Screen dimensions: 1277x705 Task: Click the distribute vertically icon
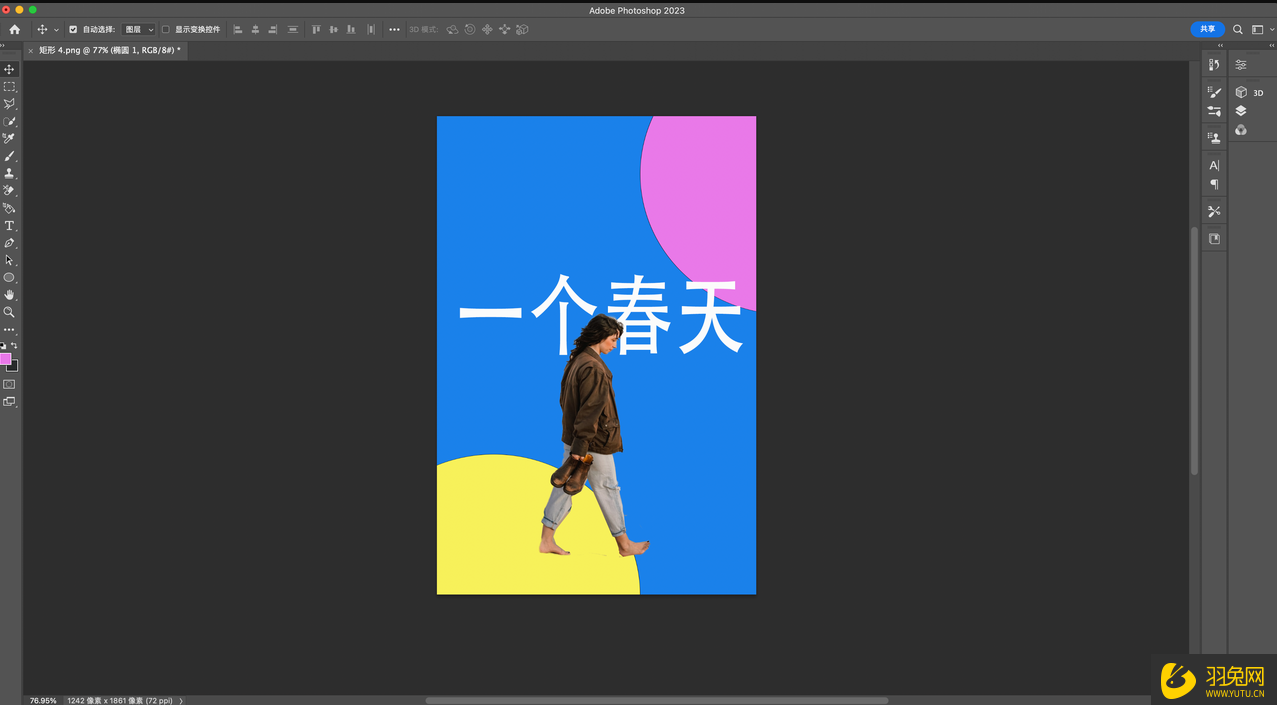click(293, 30)
